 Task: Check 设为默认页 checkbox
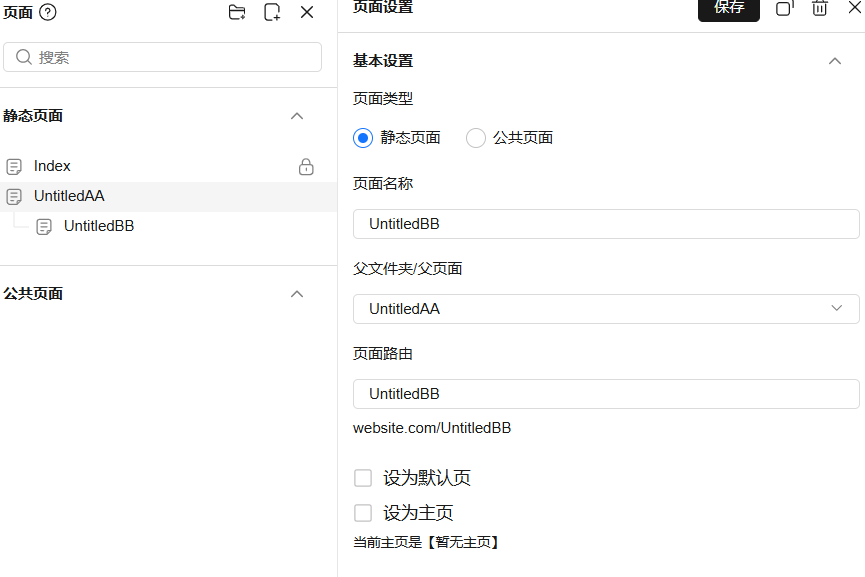363,478
